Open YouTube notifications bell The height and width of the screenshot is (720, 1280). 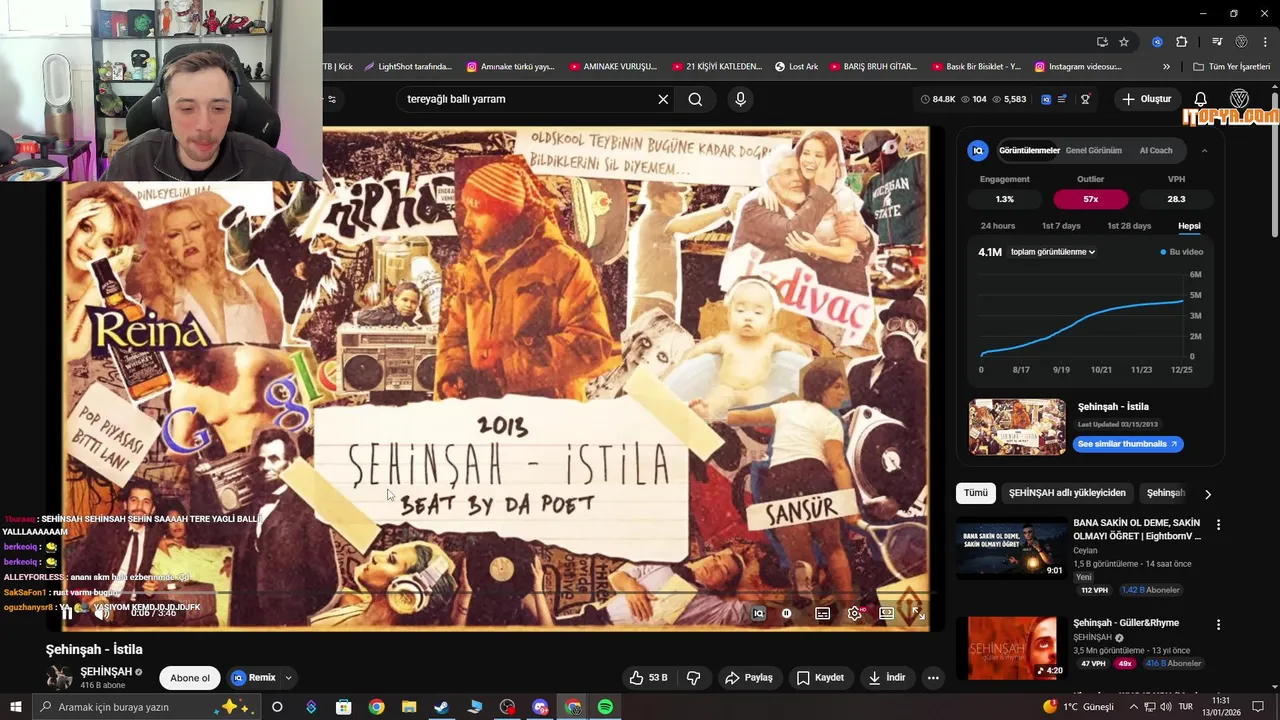click(1201, 99)
